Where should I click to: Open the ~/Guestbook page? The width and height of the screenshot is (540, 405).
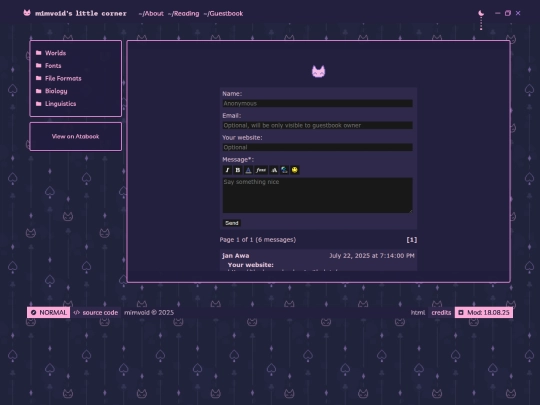pyautogui.click(x=223, y=13)
